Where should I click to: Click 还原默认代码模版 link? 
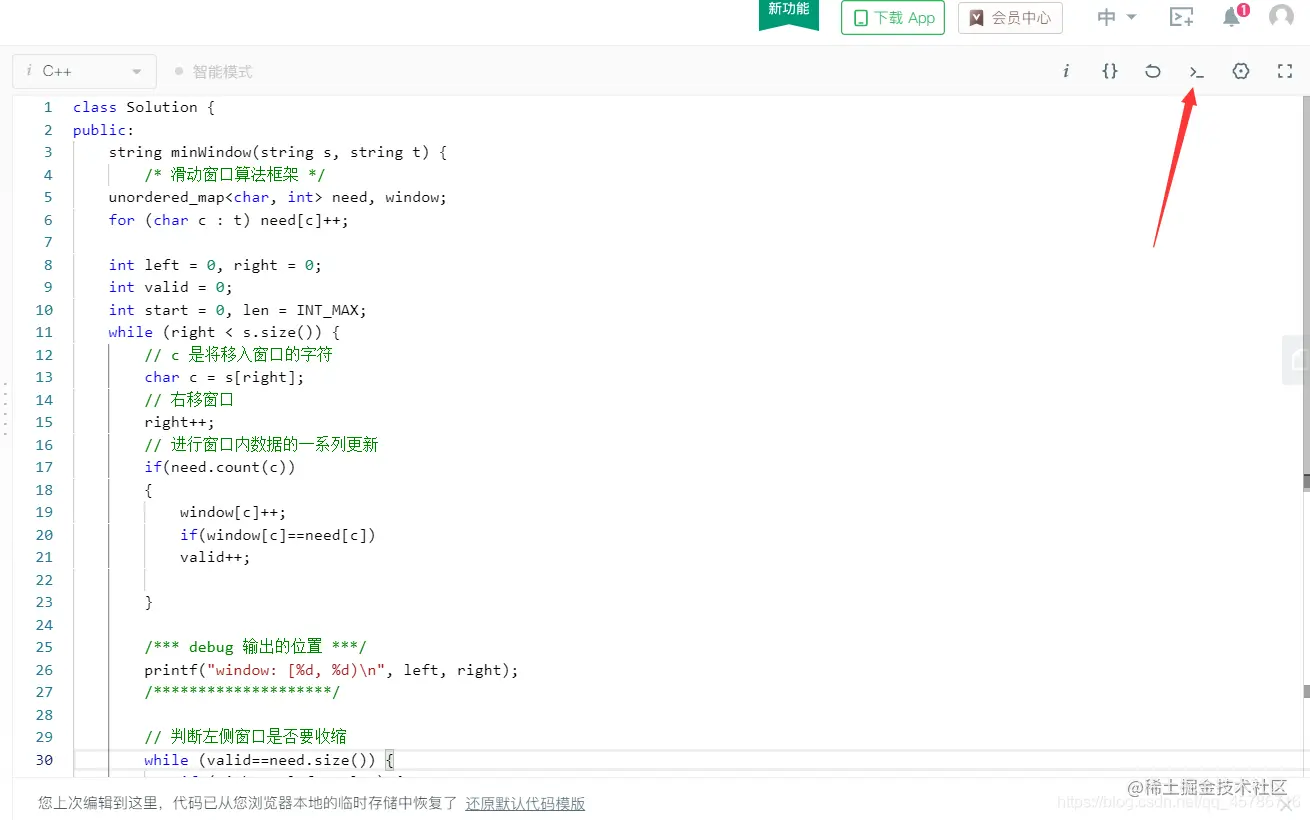click(x=525, y=803)
